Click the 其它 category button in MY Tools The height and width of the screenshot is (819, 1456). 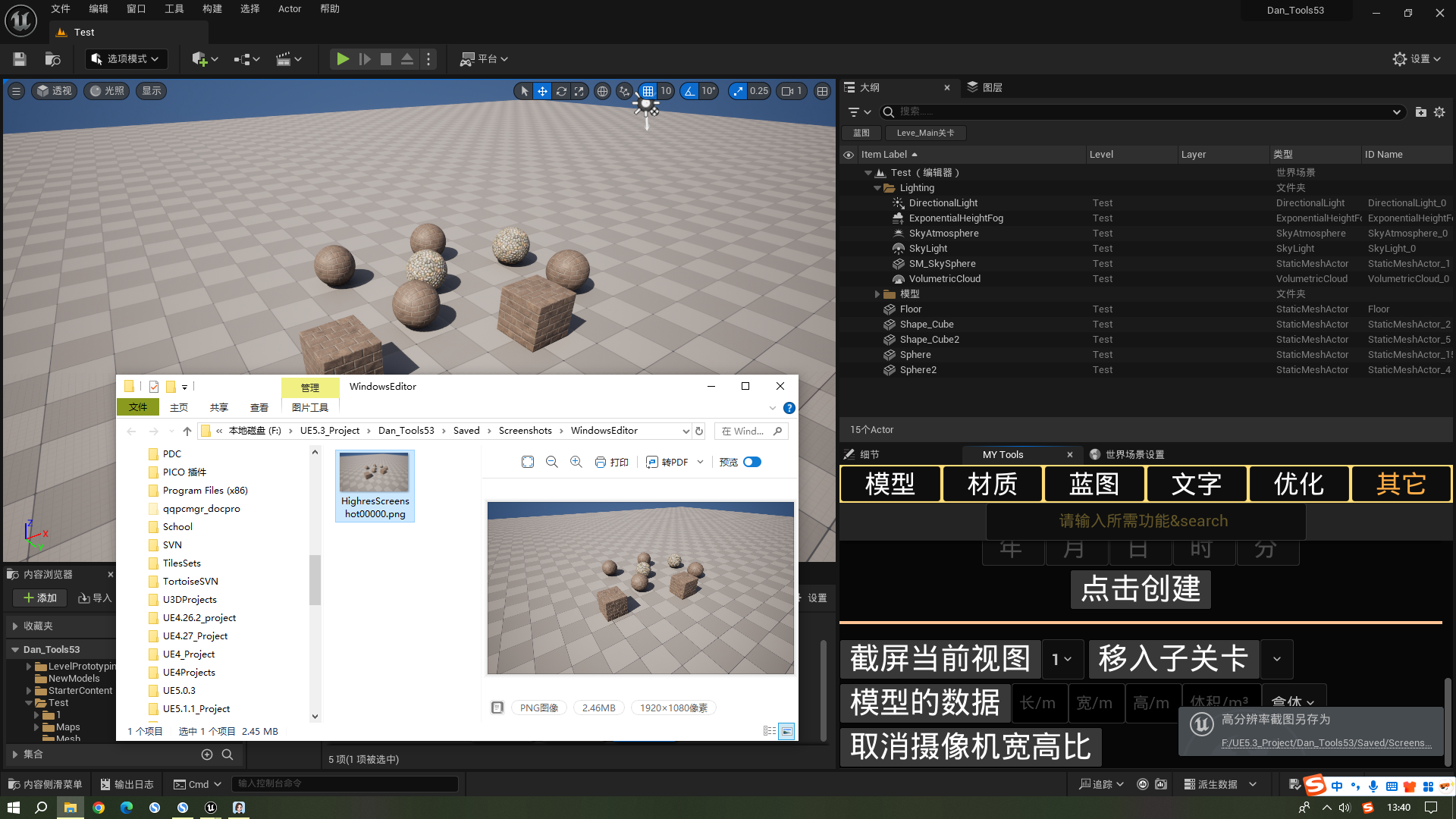[x=1401, y=484]
